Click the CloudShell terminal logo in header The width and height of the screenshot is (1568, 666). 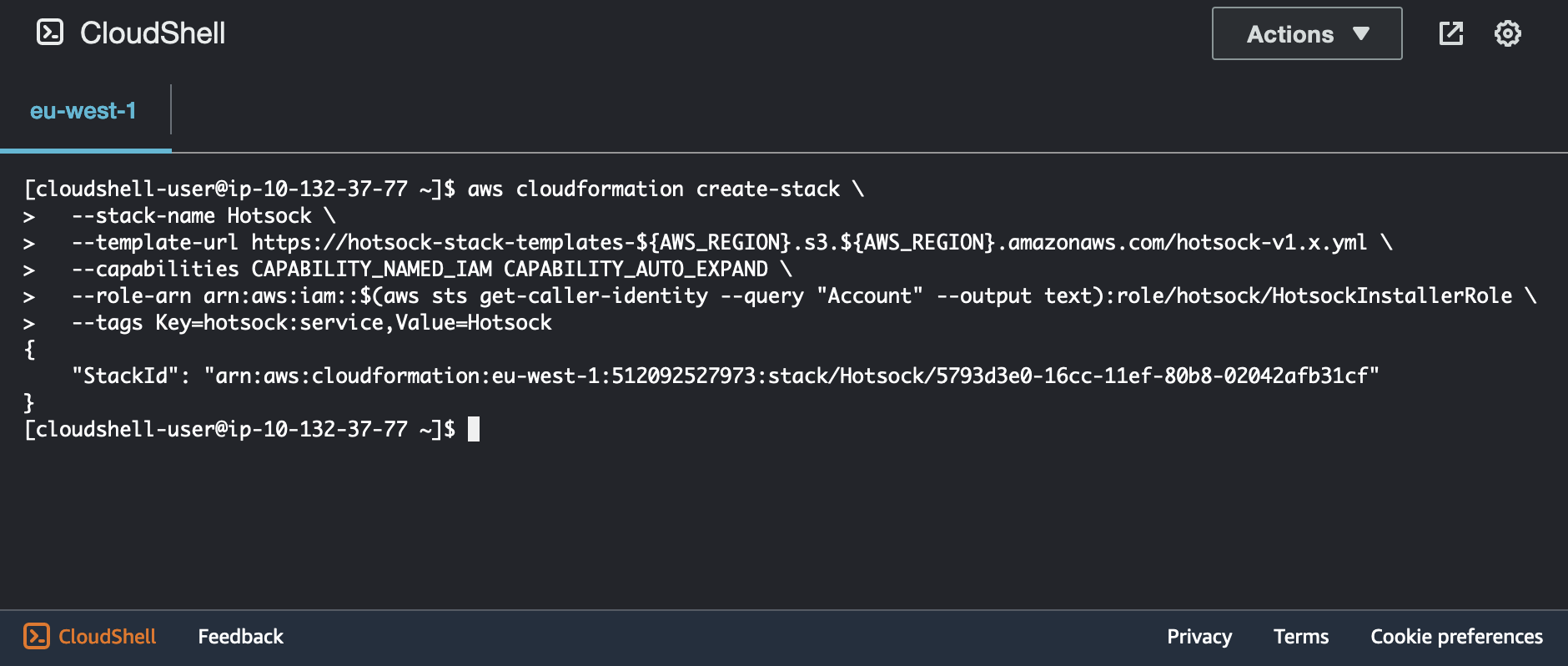tap(50, 33)
